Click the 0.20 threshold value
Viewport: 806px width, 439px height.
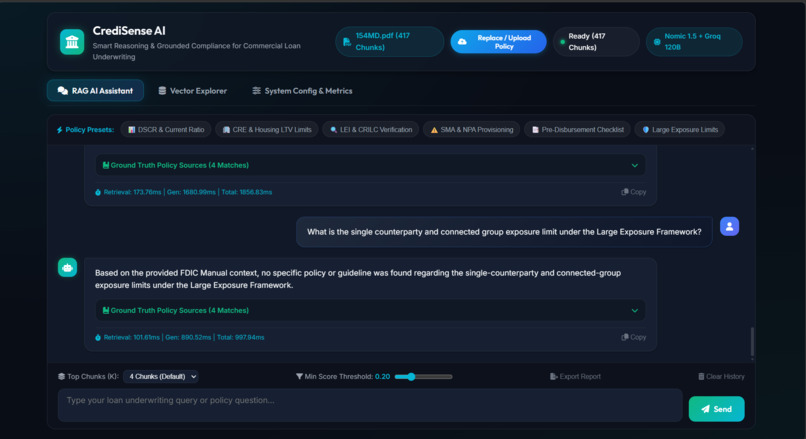382,376
